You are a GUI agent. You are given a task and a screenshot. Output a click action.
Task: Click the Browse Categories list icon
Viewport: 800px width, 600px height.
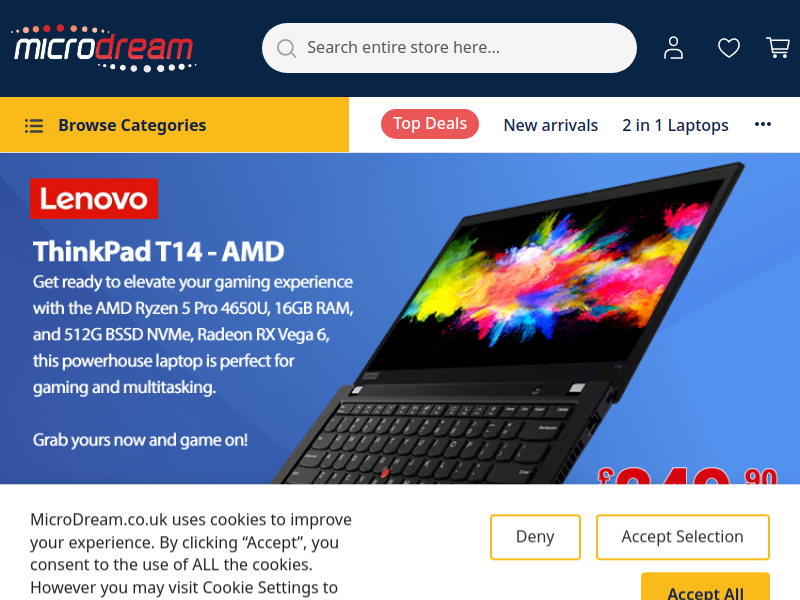[34, 126]
